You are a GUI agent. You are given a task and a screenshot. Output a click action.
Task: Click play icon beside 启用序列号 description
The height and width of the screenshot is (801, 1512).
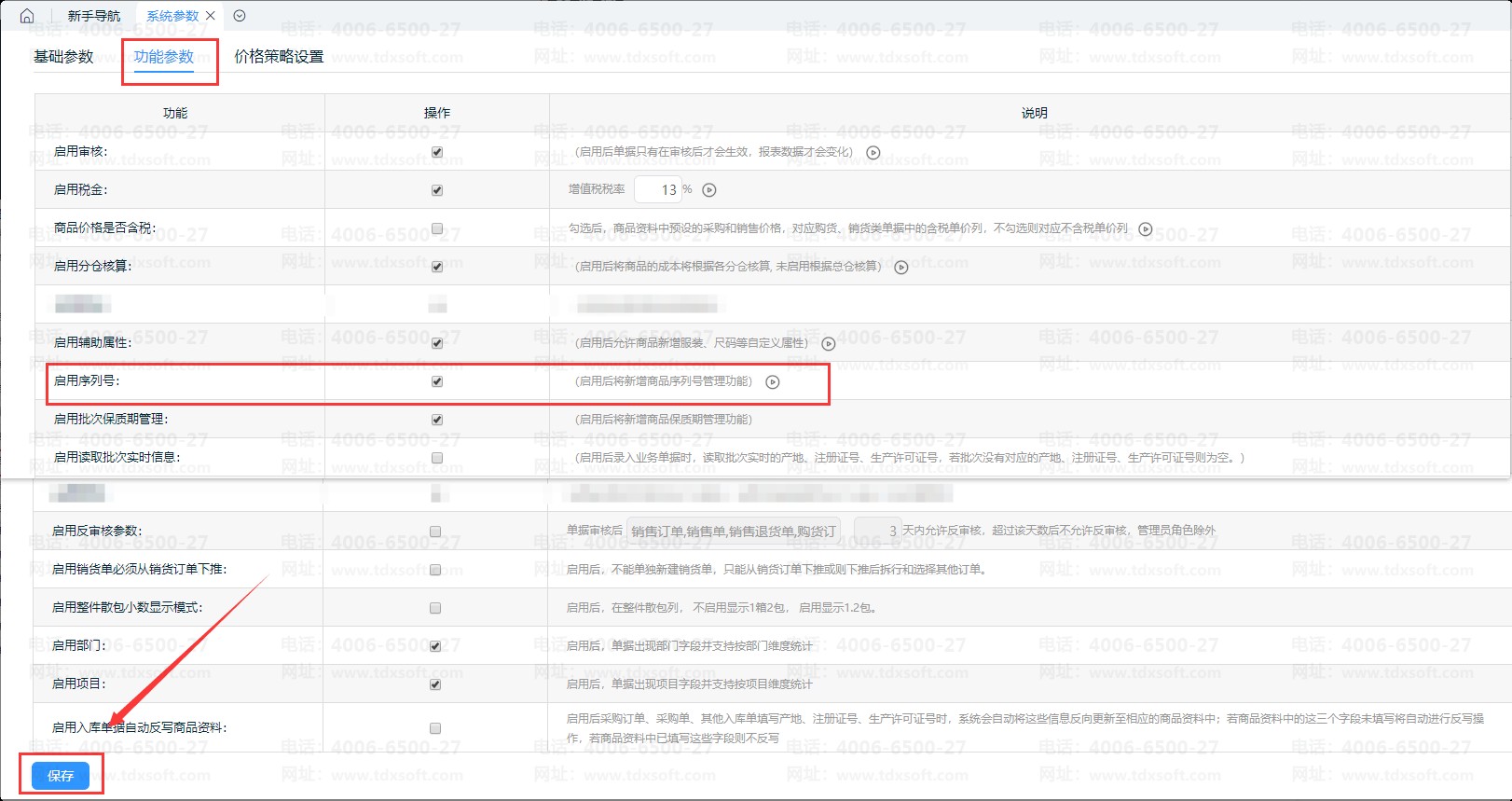click(773, 381)
